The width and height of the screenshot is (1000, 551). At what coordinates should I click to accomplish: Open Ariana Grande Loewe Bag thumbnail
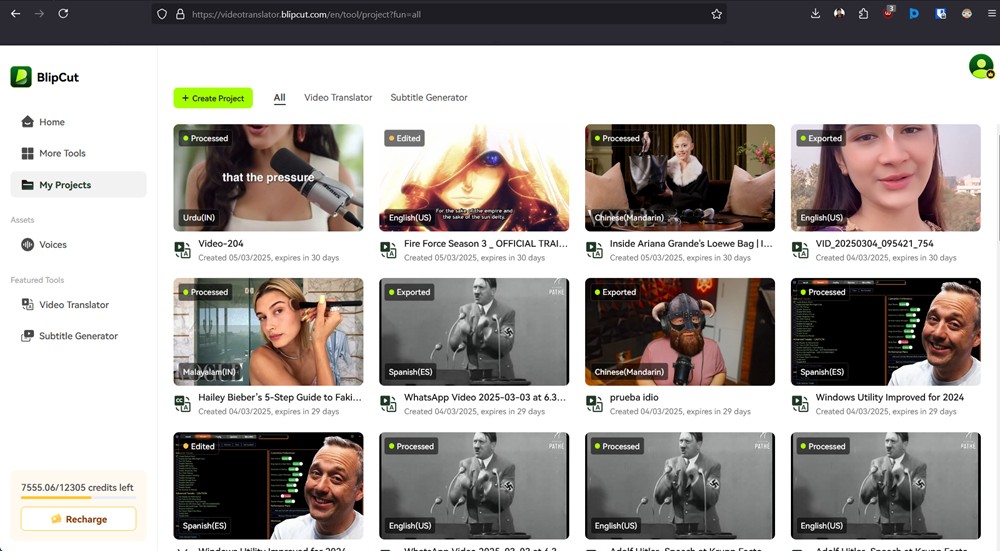coord(680,177)
